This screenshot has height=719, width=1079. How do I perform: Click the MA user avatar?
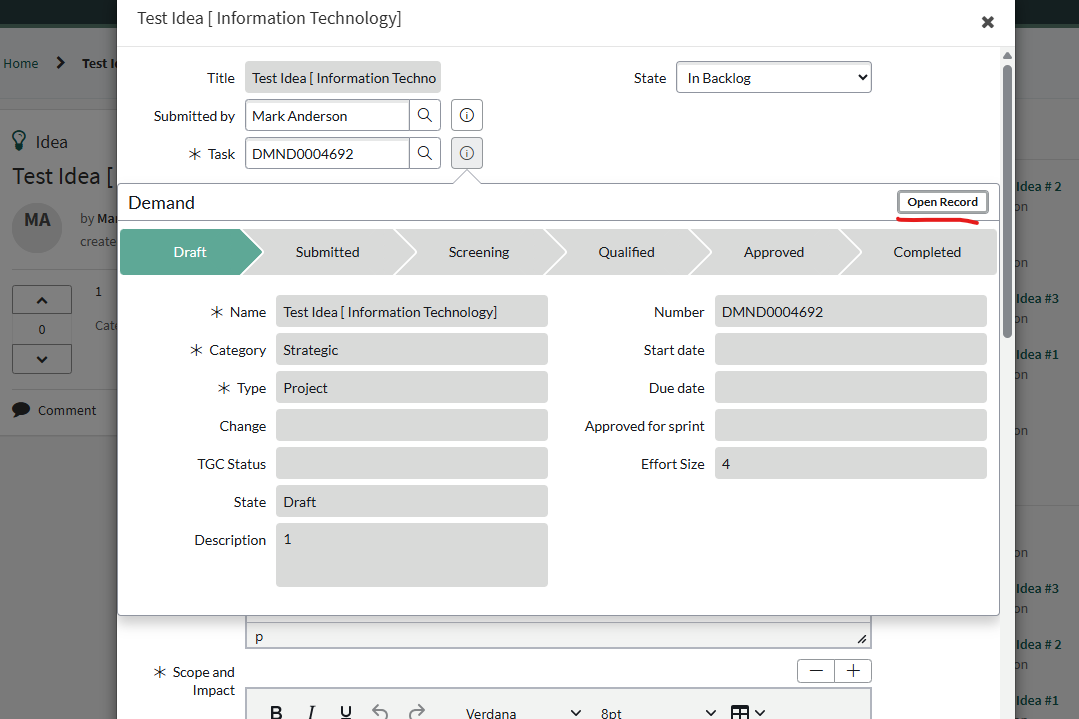(37, 227)
